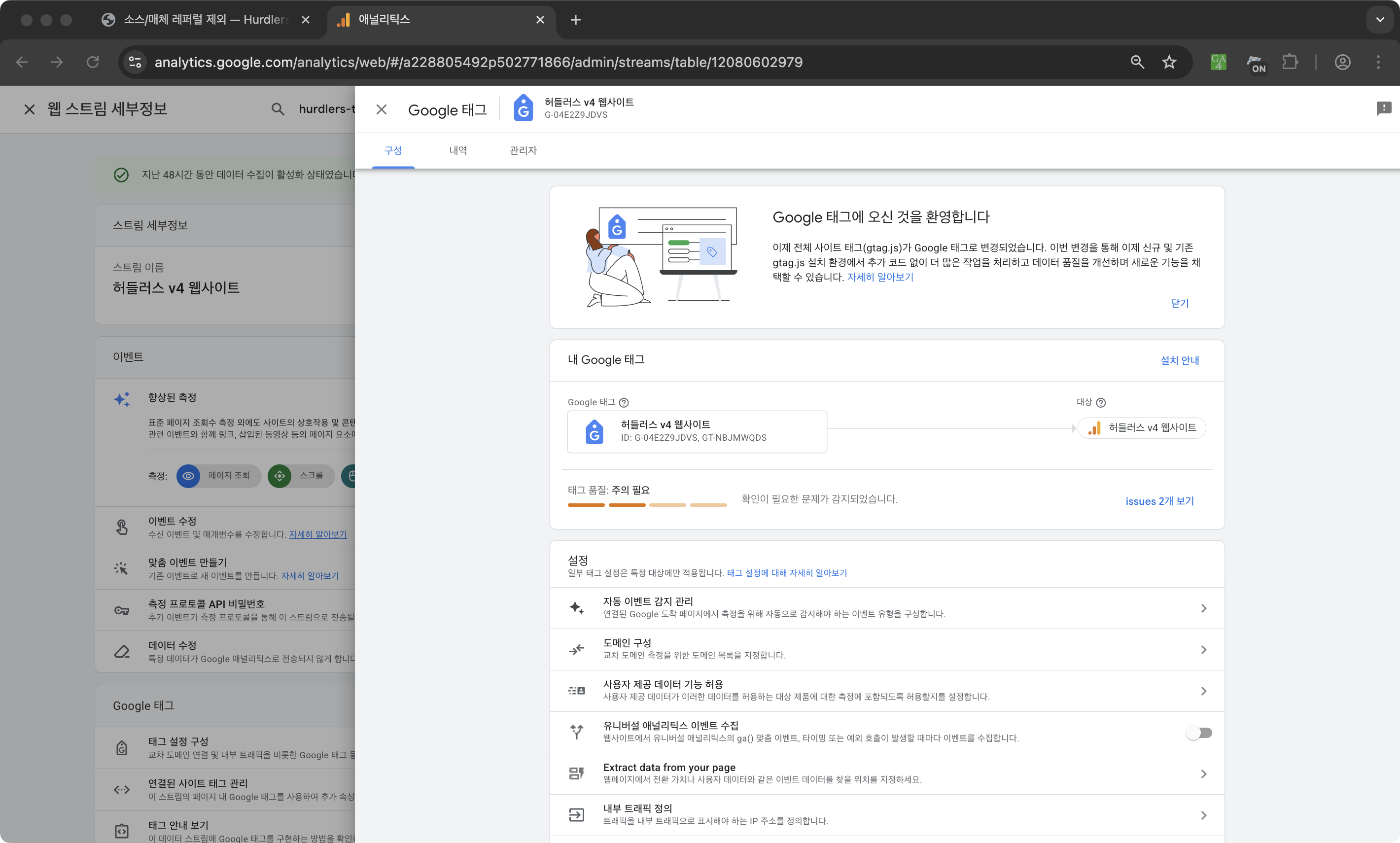Click the GA4 extension icon in Chrome toolbar

tap(1218, 62)
